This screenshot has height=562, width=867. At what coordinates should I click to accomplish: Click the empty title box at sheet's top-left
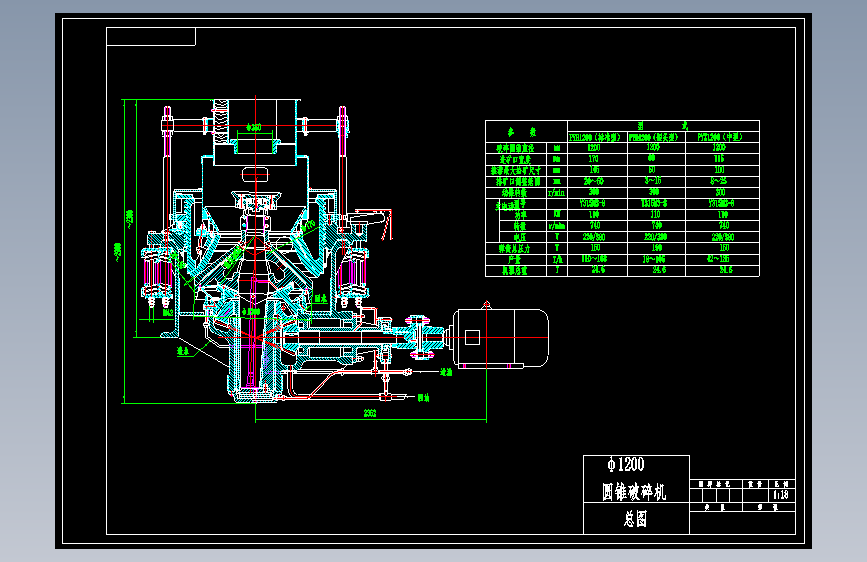pos(151,37)
